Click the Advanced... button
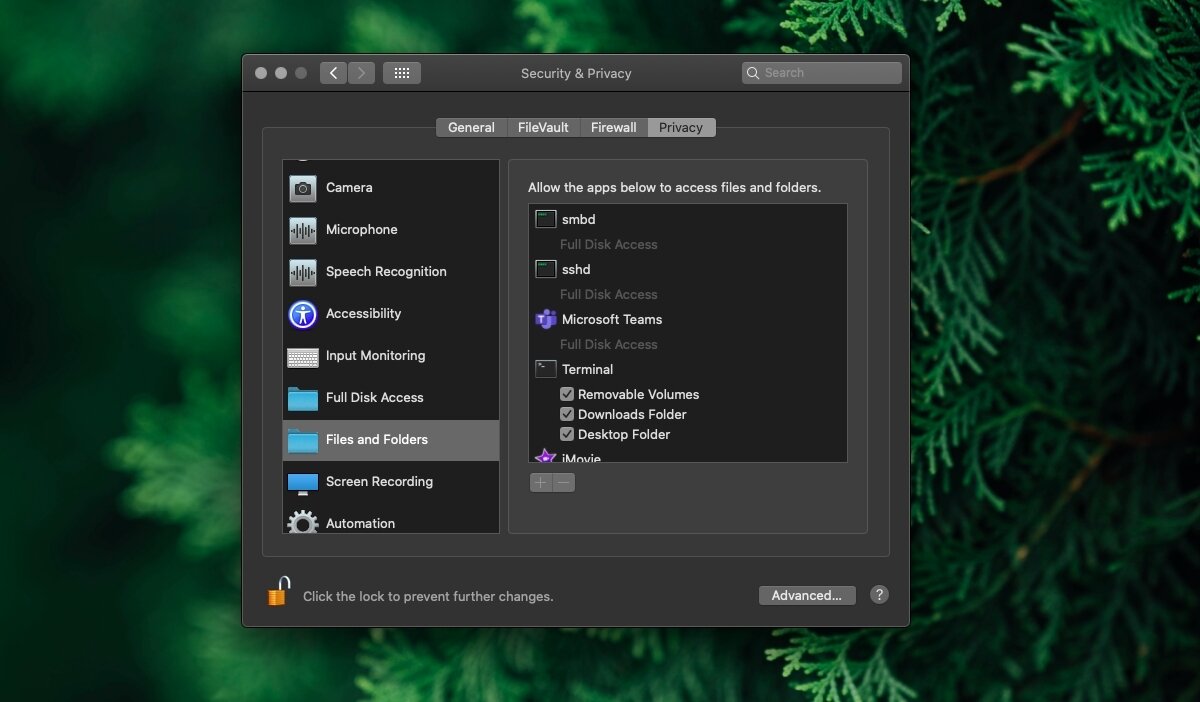This screenshot has height=702, width=1200. tap(806, 595)
